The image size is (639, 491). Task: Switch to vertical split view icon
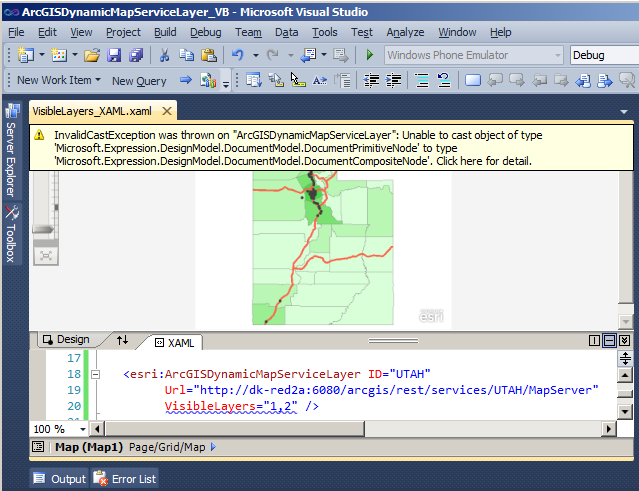[594, 340]
